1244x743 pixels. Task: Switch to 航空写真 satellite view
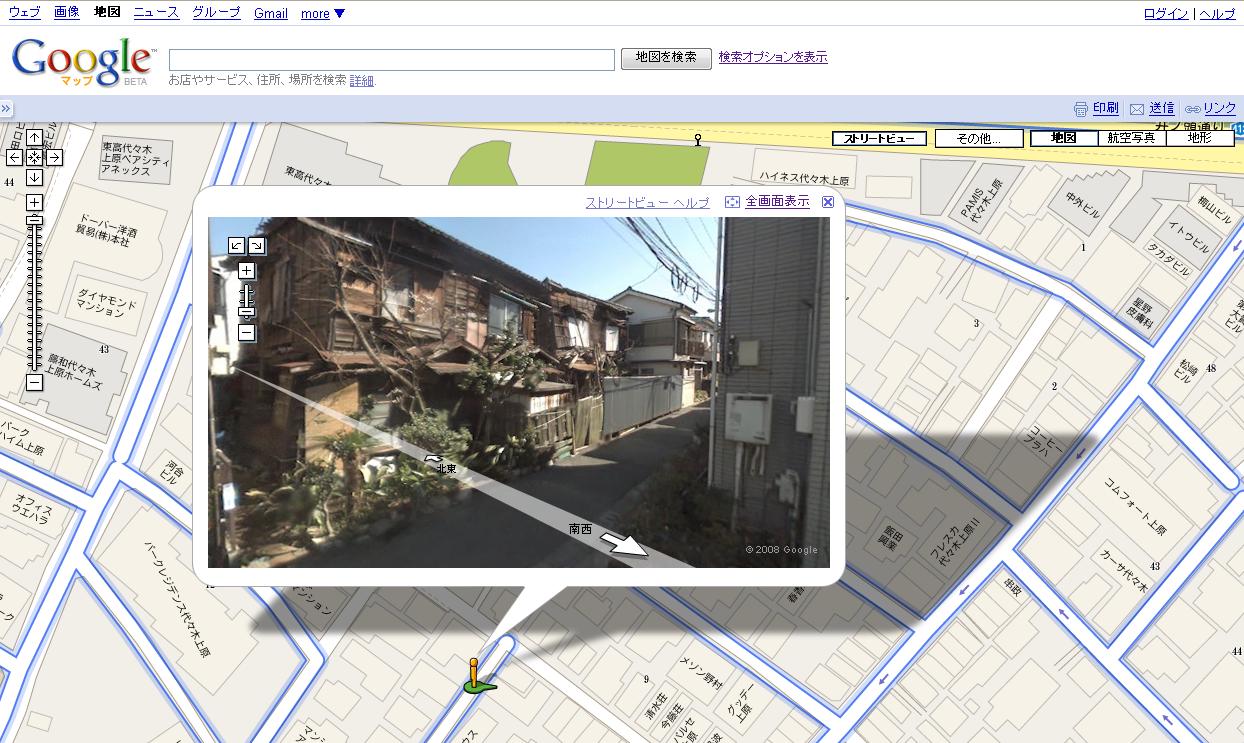[x=1131, y=138]
